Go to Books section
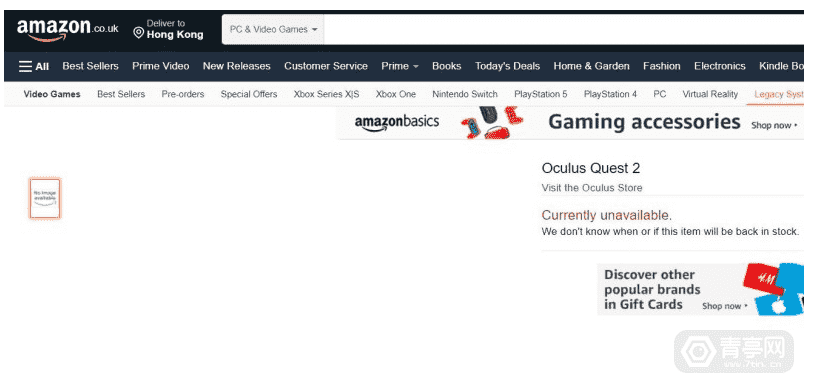Viewport: 818px width, 385px height. pyautogui.click(x=447, y=66)
